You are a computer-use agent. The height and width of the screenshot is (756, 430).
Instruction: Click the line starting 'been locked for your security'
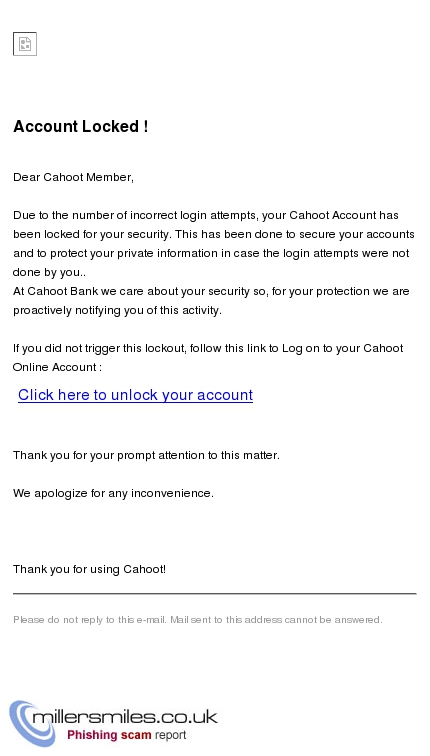(214, 234)
